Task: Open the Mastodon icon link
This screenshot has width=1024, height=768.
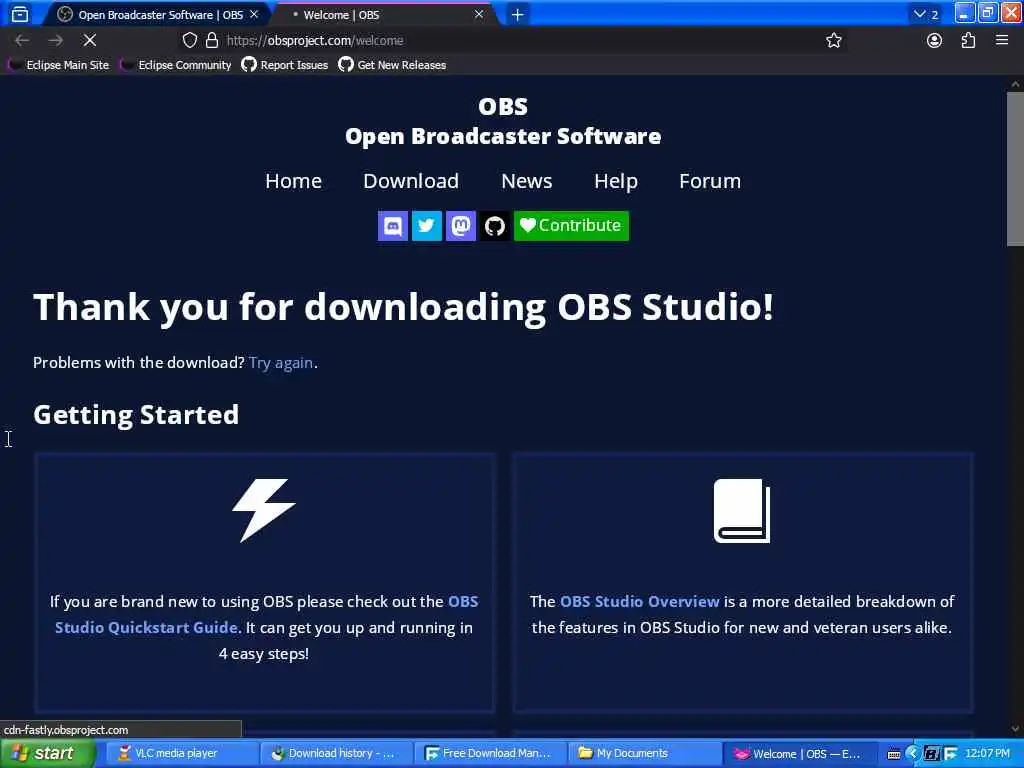Action: [x=460, y=226]
